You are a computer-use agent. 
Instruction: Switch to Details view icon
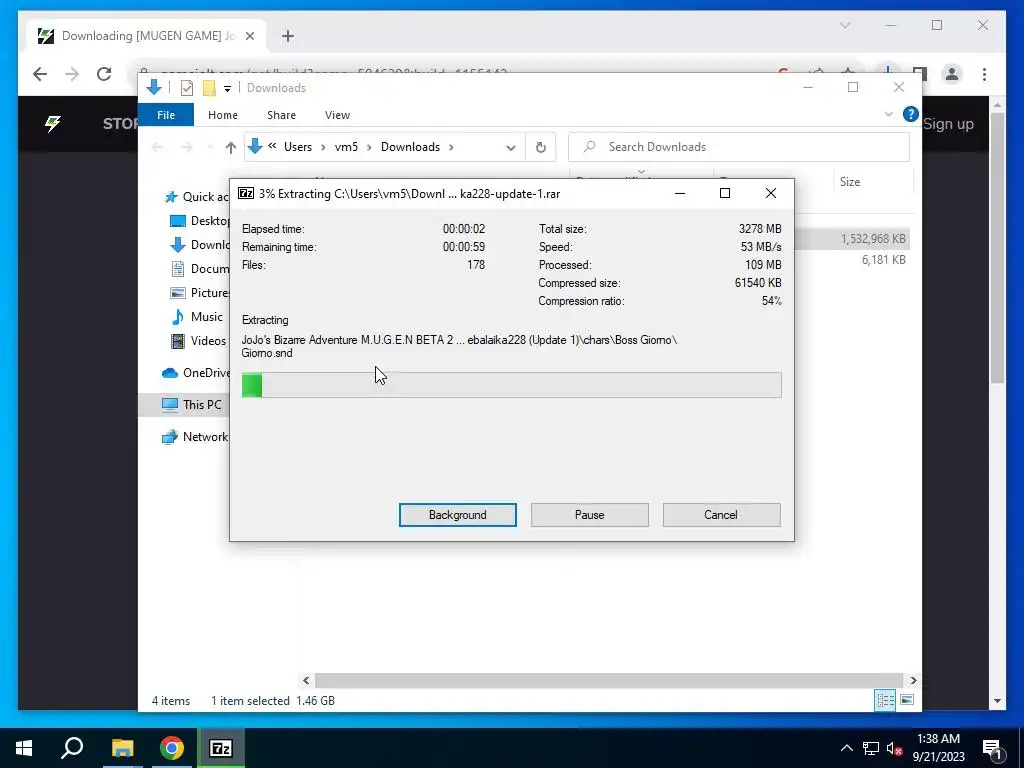click(886, 700)
